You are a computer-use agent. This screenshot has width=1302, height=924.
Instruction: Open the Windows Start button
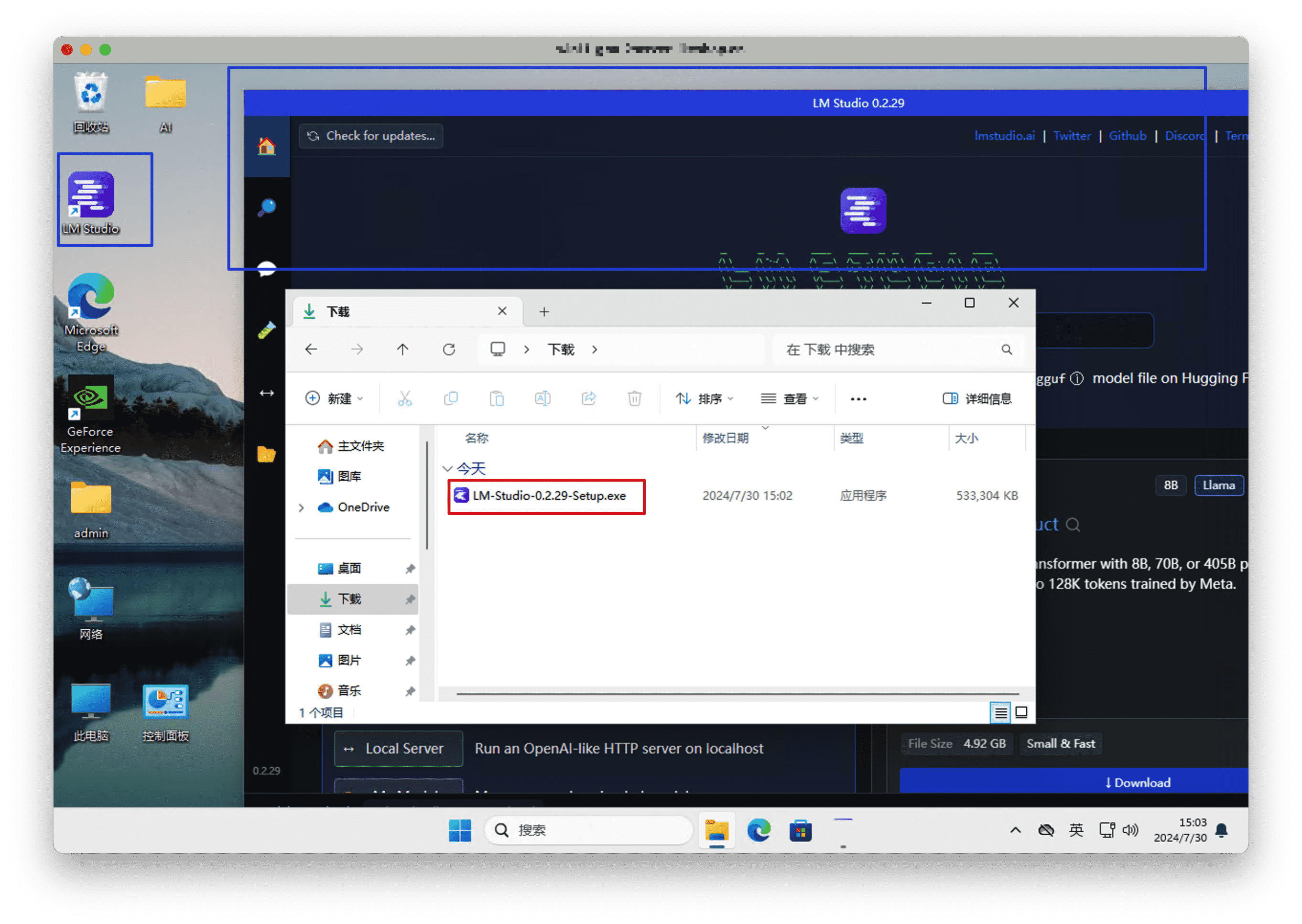(x=460, y=830)
